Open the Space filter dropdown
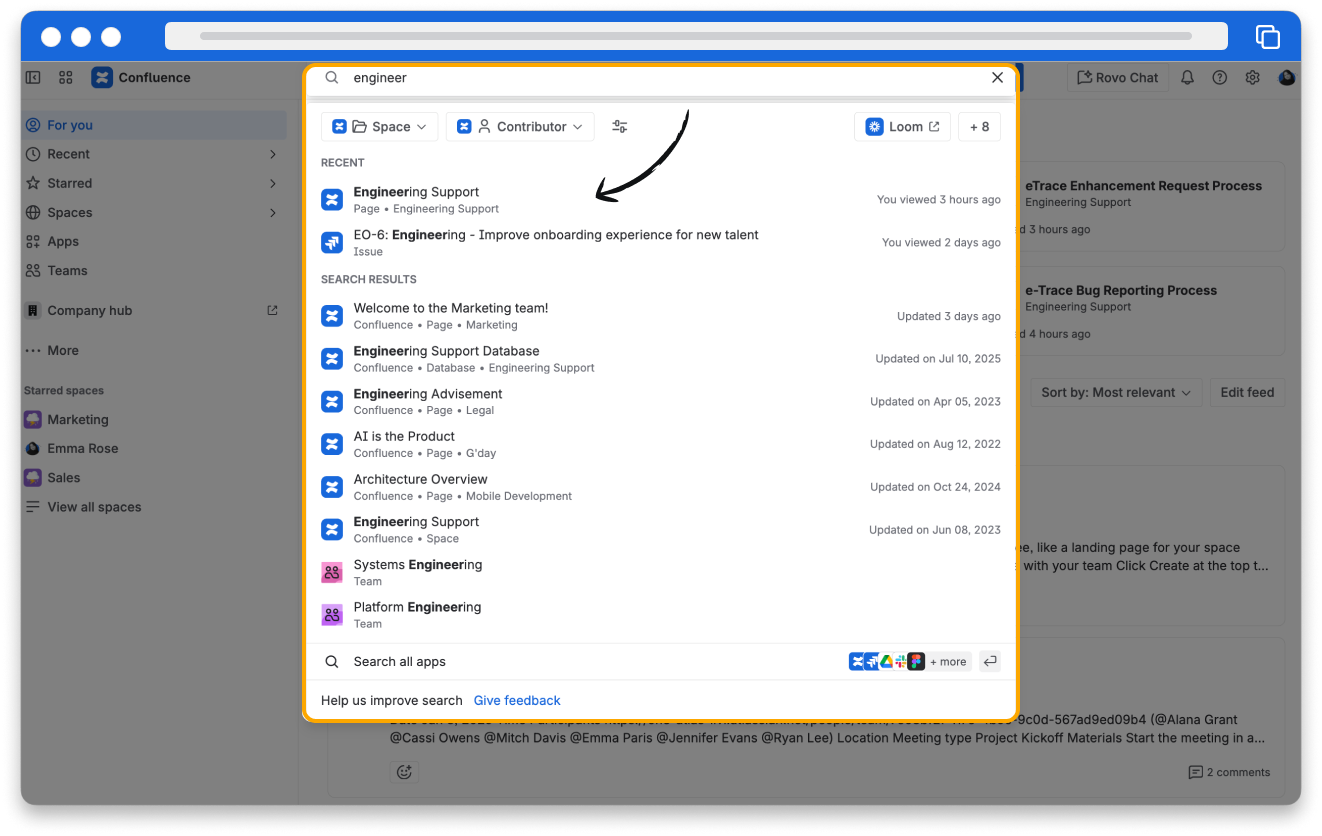The width and height of the screenshot is (1322, 836). click(x=379, y=126)
